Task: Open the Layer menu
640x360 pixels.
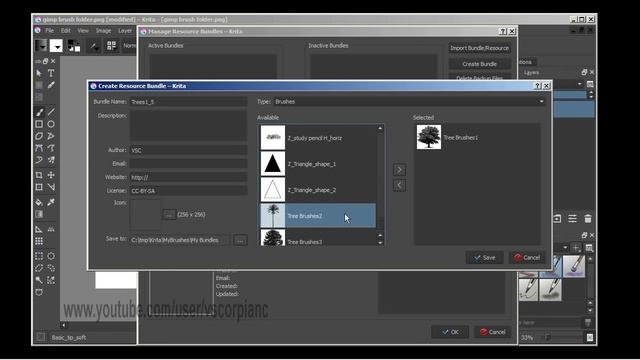Action: [125, 31]
